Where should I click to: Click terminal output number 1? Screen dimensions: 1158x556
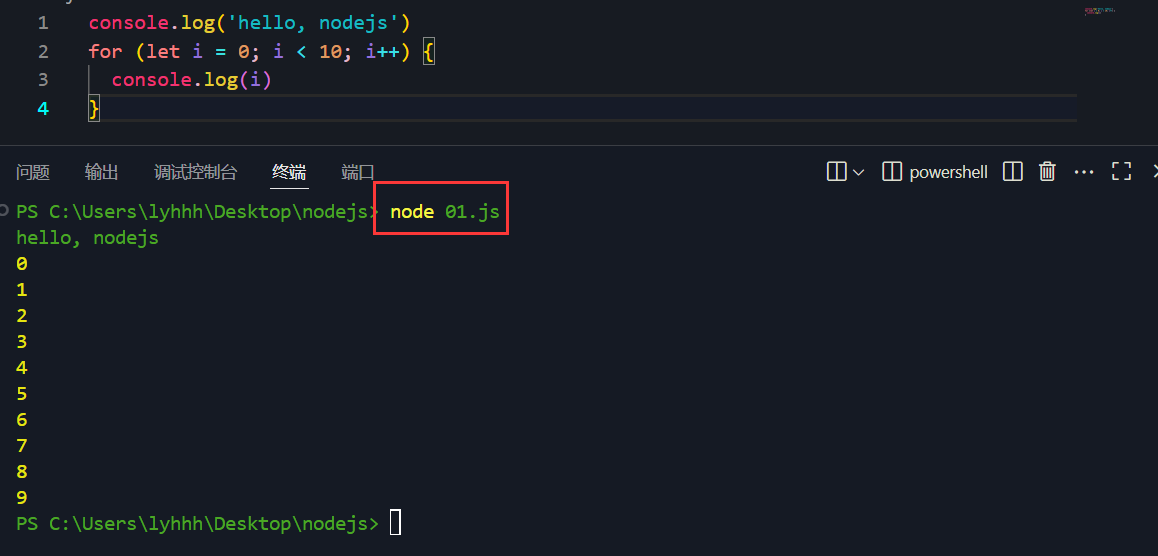click(21, 290)
